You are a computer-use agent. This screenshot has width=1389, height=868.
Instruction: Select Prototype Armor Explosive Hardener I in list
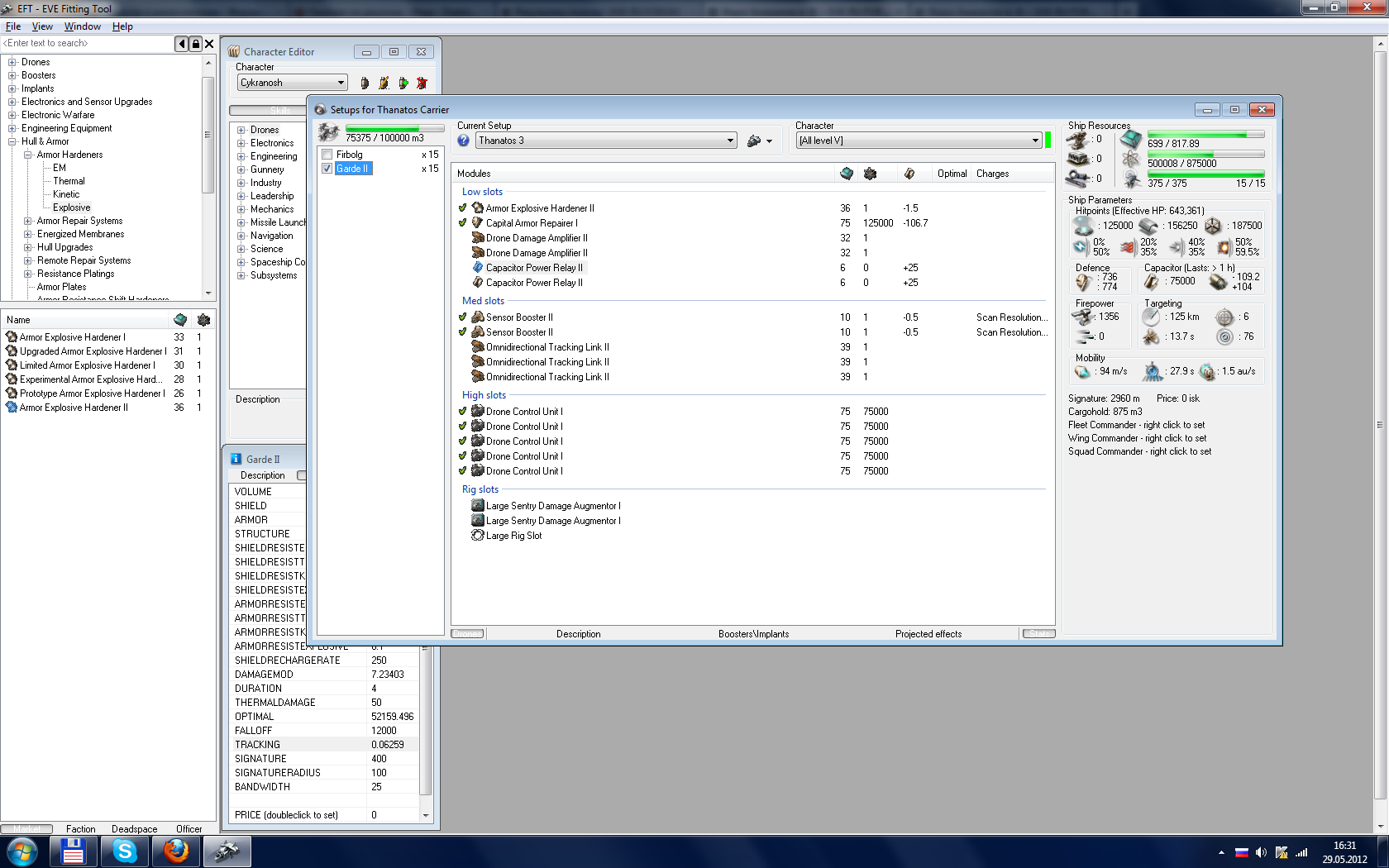coord(93,393)
